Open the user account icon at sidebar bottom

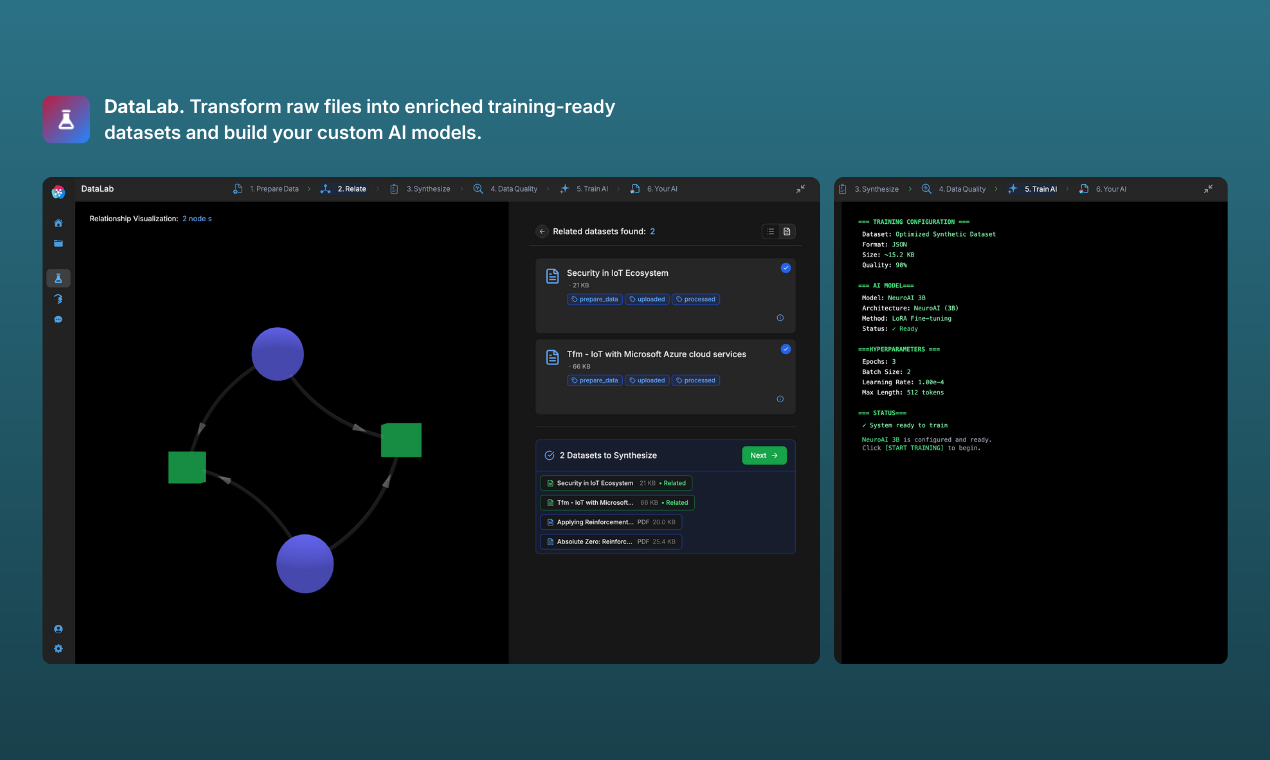[58, 628]
